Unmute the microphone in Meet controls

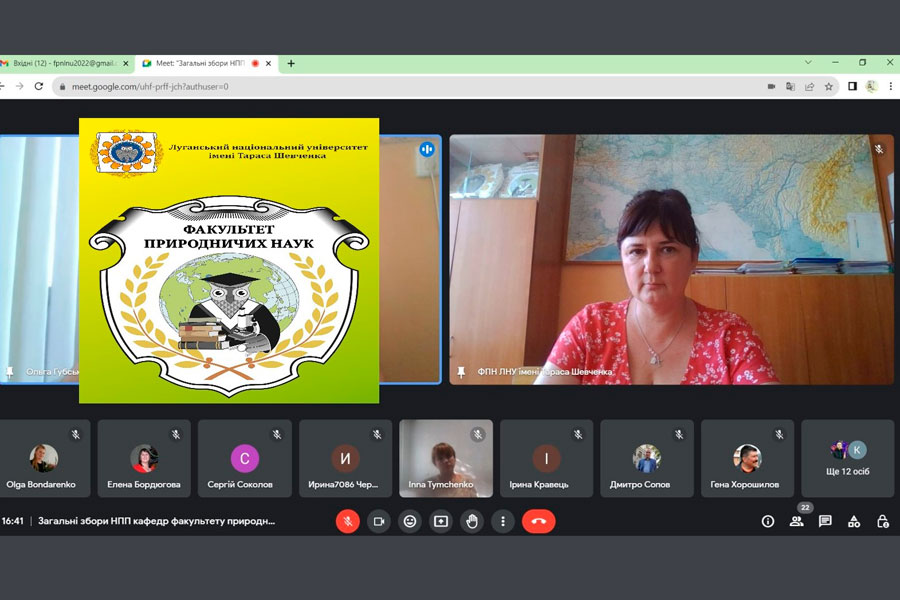pos(347,521)
